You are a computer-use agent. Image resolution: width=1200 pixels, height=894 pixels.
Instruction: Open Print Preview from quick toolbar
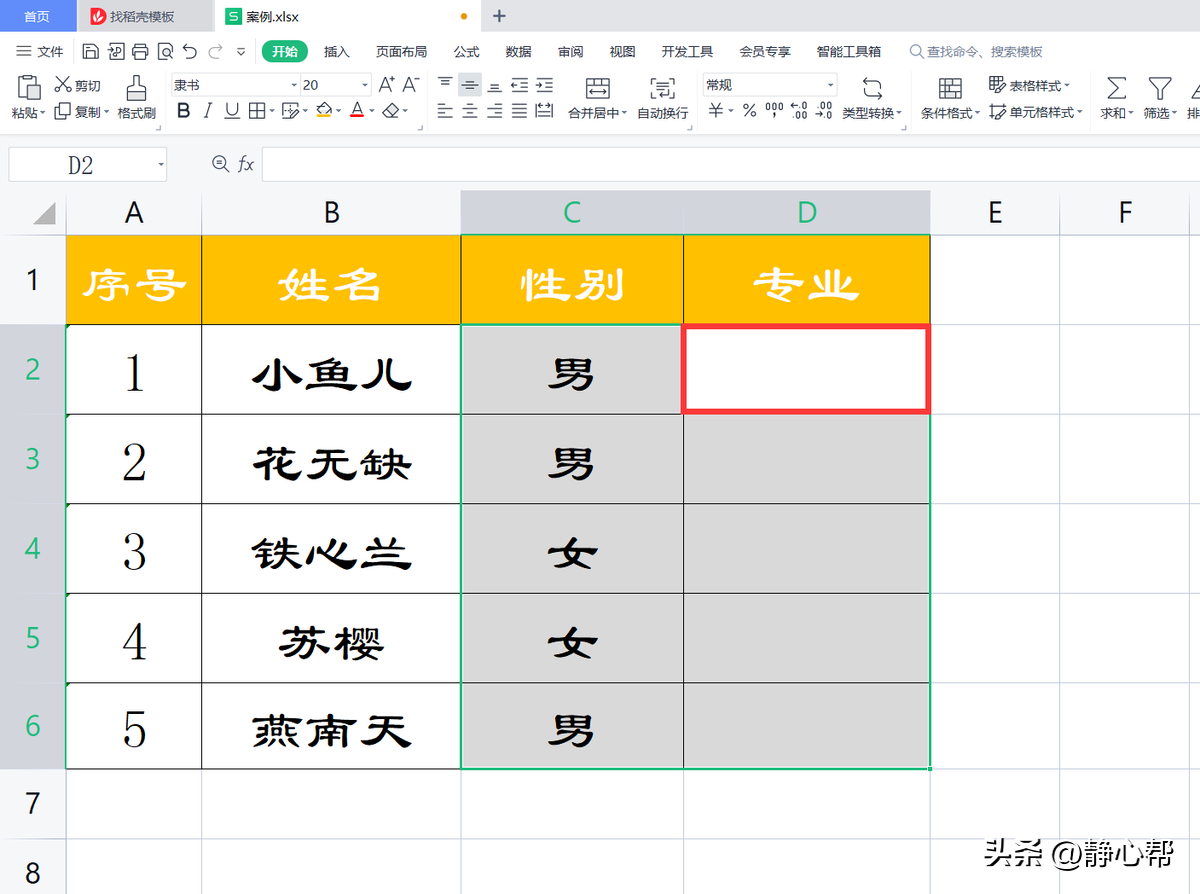click(x=165, y=51)
